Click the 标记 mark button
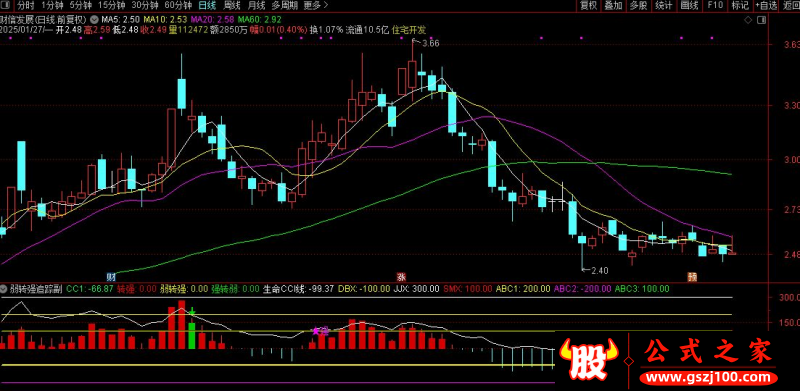The width and height of the screenshot is (800, 391). [740, 6]
